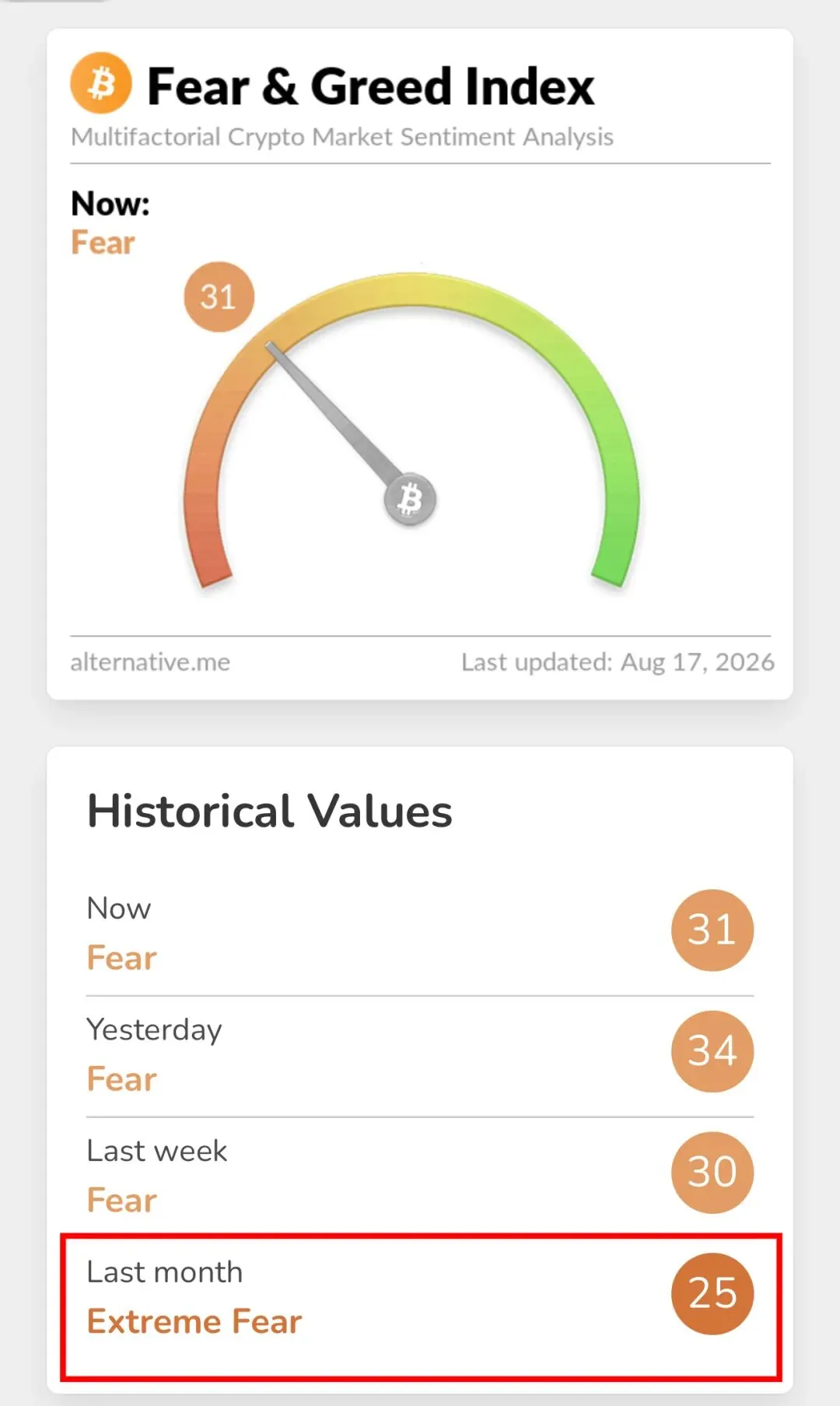Select the Yesterday historical row label

tap(154, 1029)
